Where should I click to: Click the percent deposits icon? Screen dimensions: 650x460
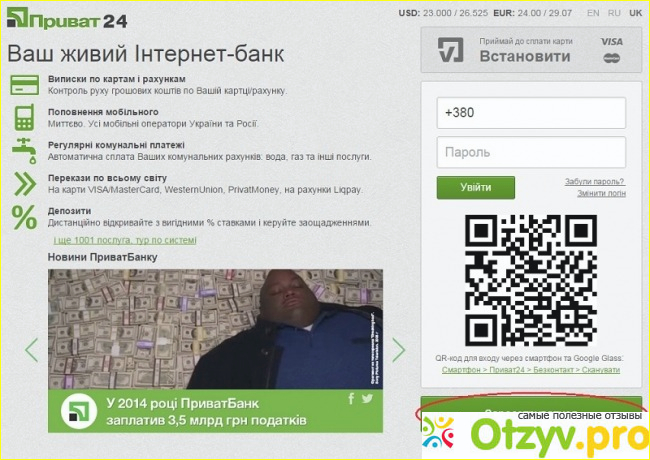(x=24, y=217)
